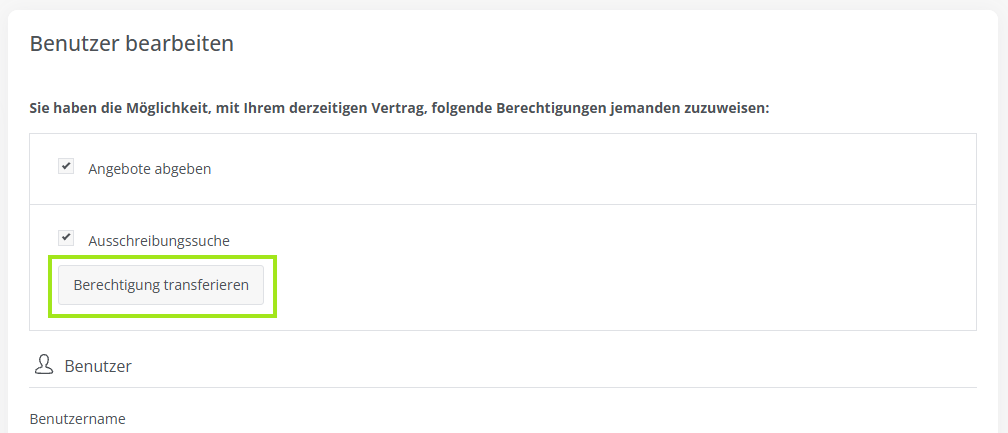Image resolution: width=1008 pixels, height=433 pixels.
Task: Toggle the Ausschreibungssuche checkbox
Action: 66,238
